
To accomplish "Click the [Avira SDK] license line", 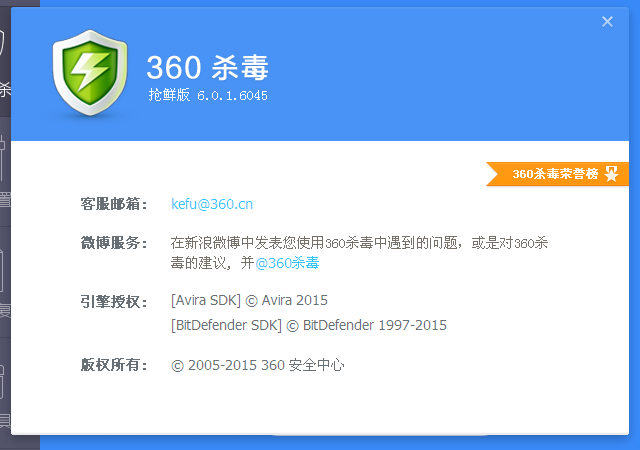I will [x=249, y=300].
